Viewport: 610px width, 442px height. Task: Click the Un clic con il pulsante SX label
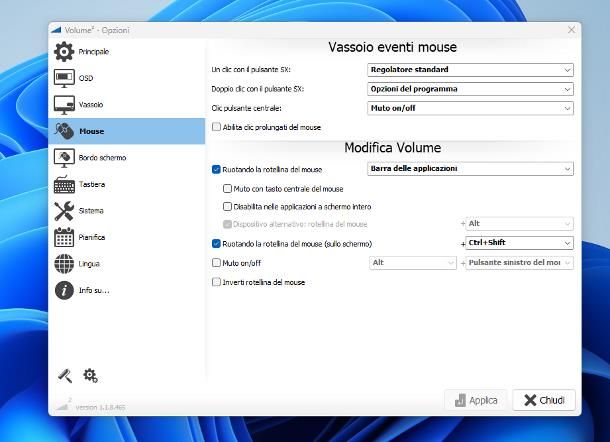click(251, 70)
